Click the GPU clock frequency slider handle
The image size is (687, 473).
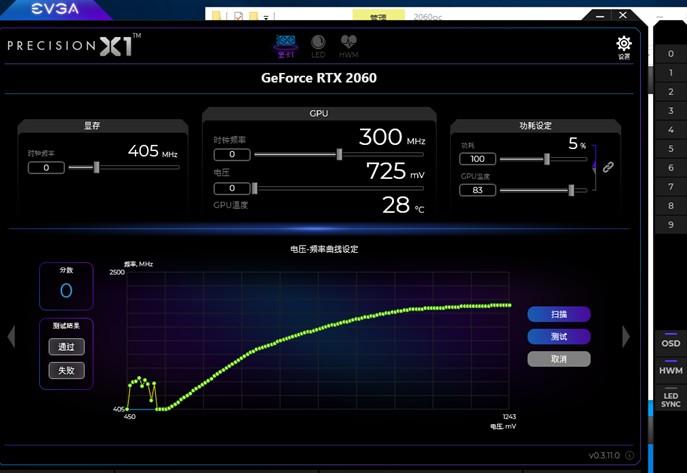click(339, 154)
